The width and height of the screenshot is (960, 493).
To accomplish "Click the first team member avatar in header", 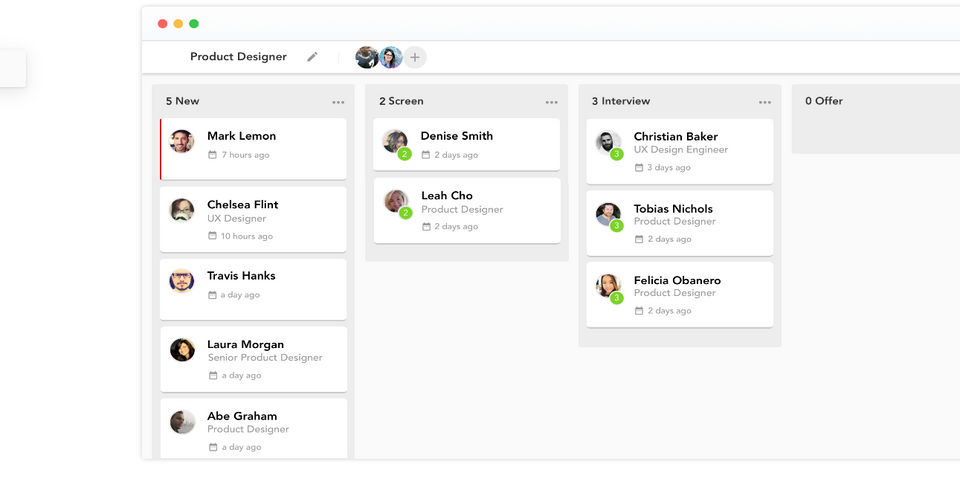I will [x=367, y=58].
